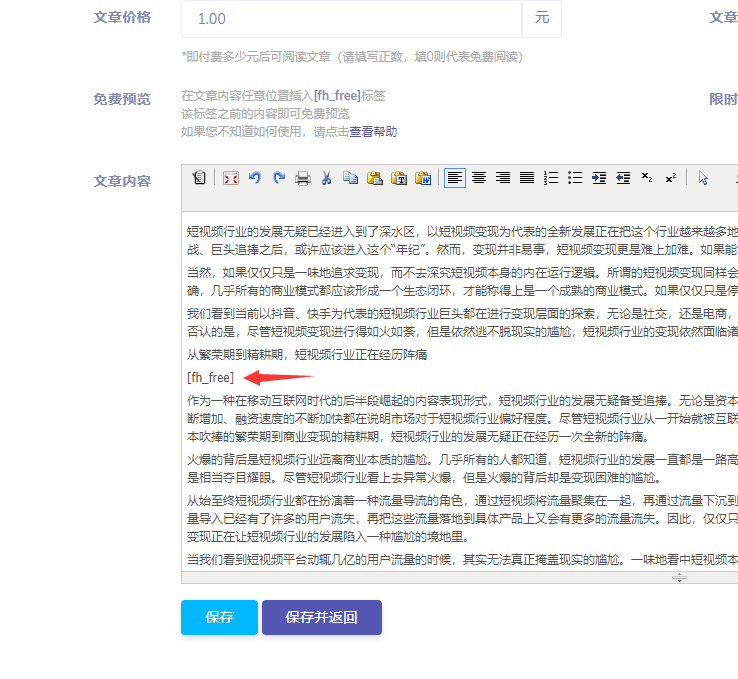This screenshot has height=679, width=738.
Task: Click the redo arrow icon
Action: (279, 178)
